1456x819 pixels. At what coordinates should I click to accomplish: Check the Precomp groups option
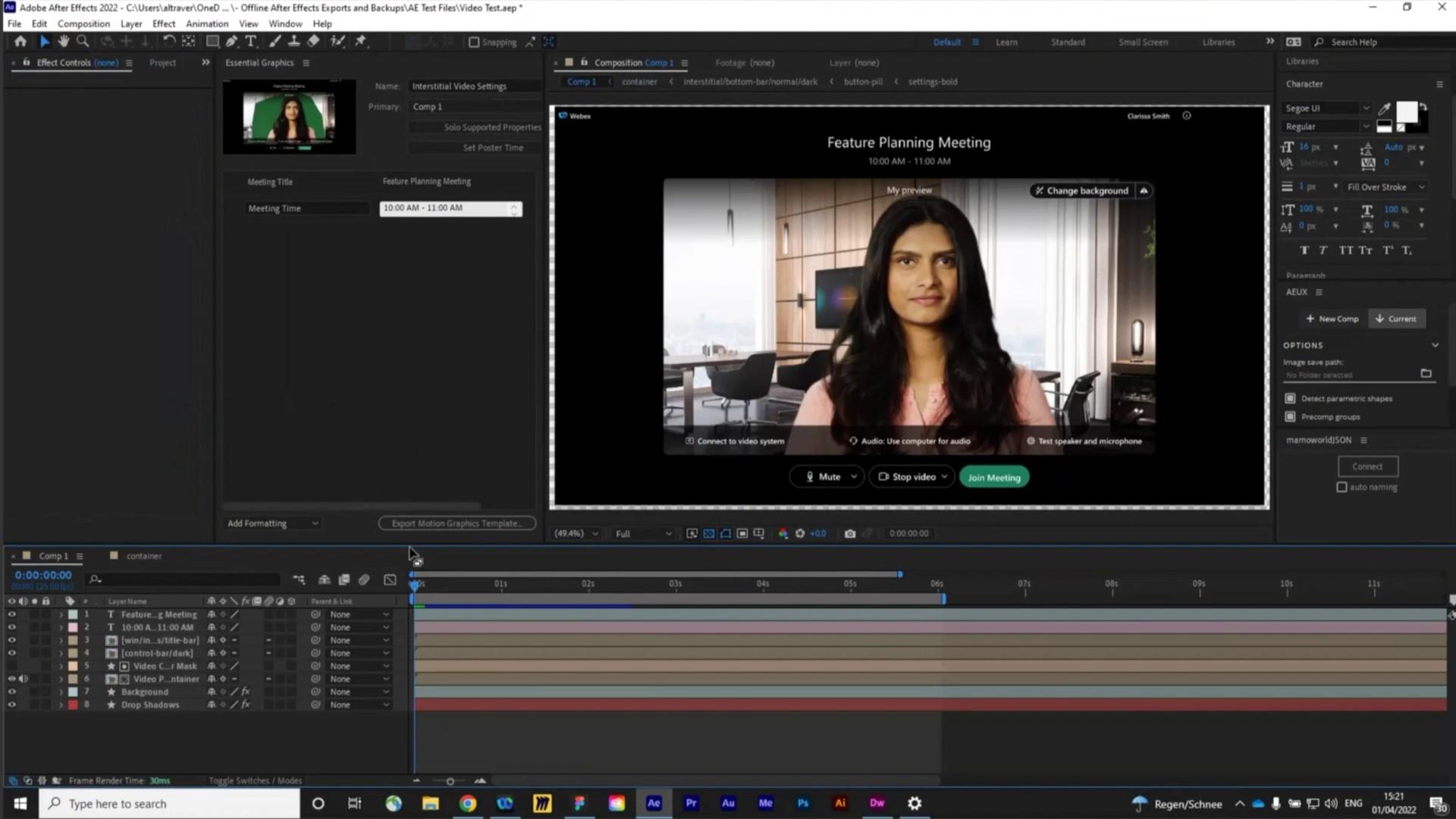[x=1290, y=417]
